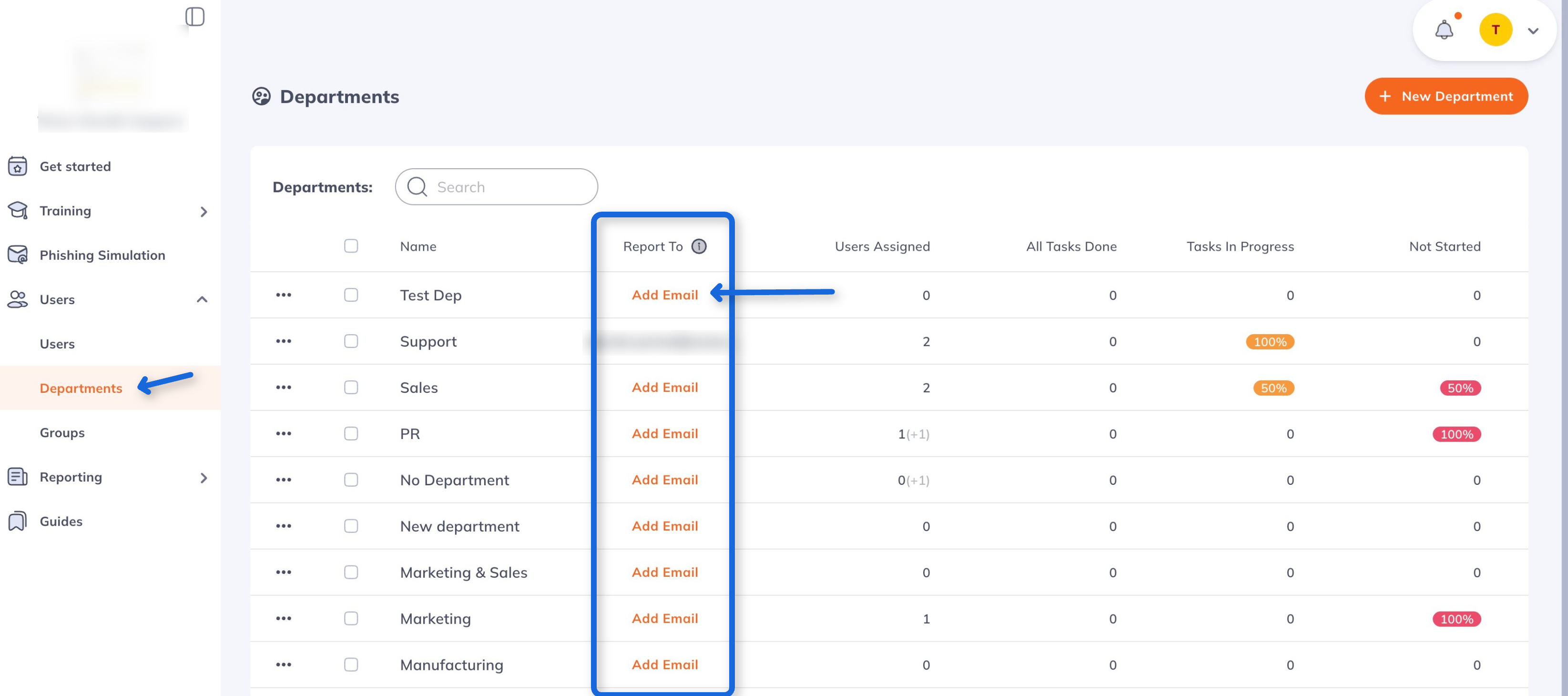
Task: Click the notification bell icon
Action: pyautogui.click(x=1444, y=30)
